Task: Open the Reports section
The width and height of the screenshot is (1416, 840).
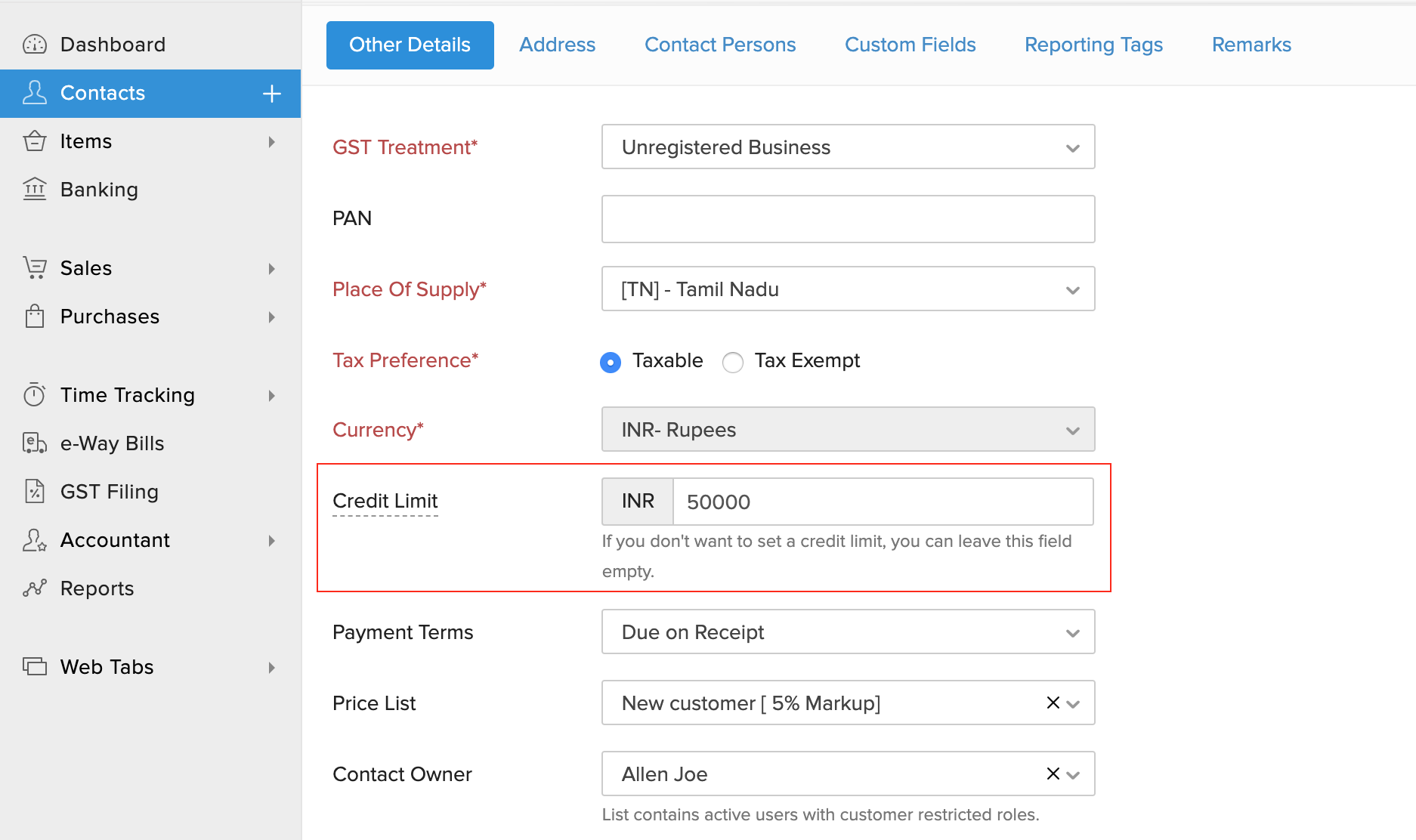Action: click(x=97, y=588)
